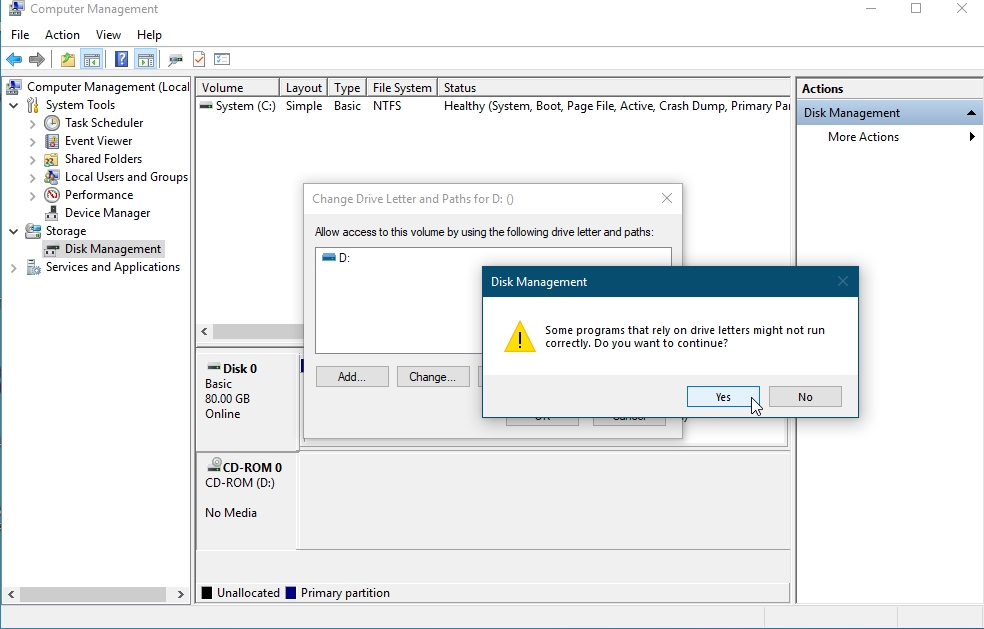
Task: Click the left arrow of the console tree scrollbar
Action: [x=11, y=594]
